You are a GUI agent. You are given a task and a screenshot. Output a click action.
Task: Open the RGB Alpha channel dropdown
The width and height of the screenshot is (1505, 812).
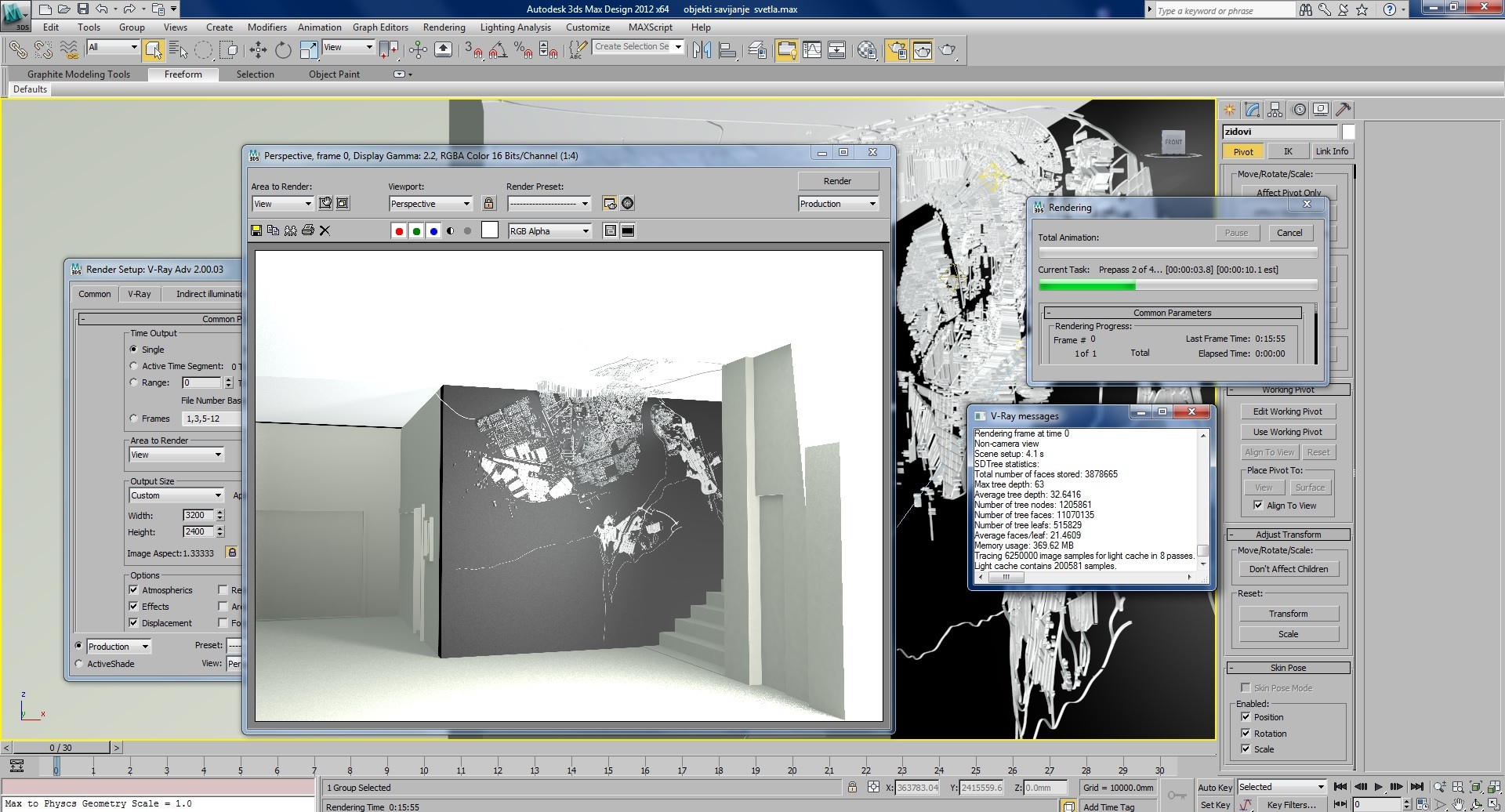tap(549, 231)
